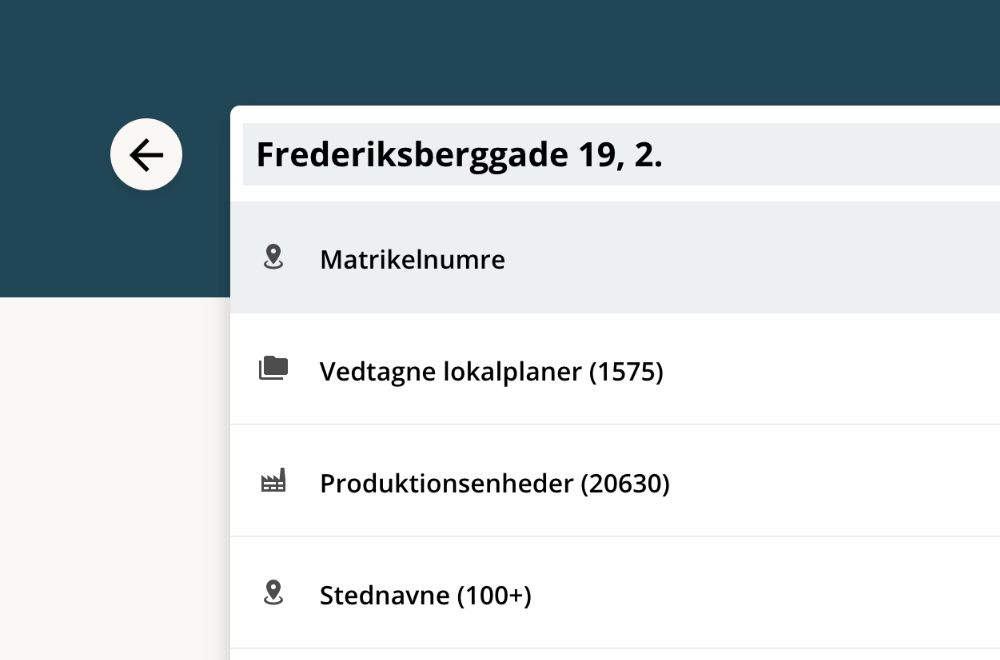
Task: Click the factory icon beside Produktionsenheder
Action: pos(273,482)
